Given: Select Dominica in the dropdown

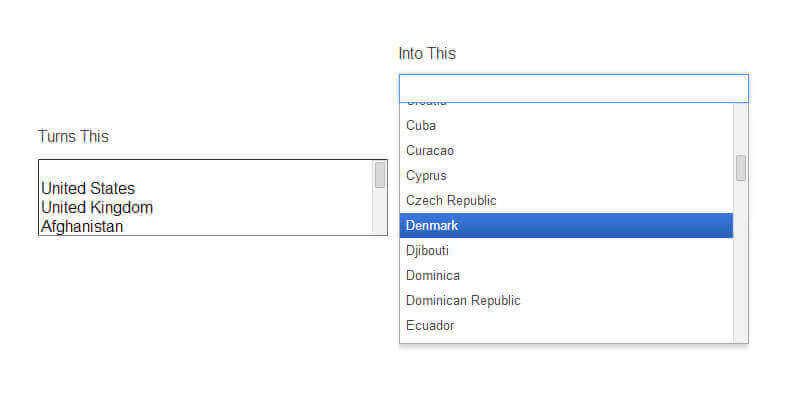Looking at the screenshot, I should (x=433, y=275).
